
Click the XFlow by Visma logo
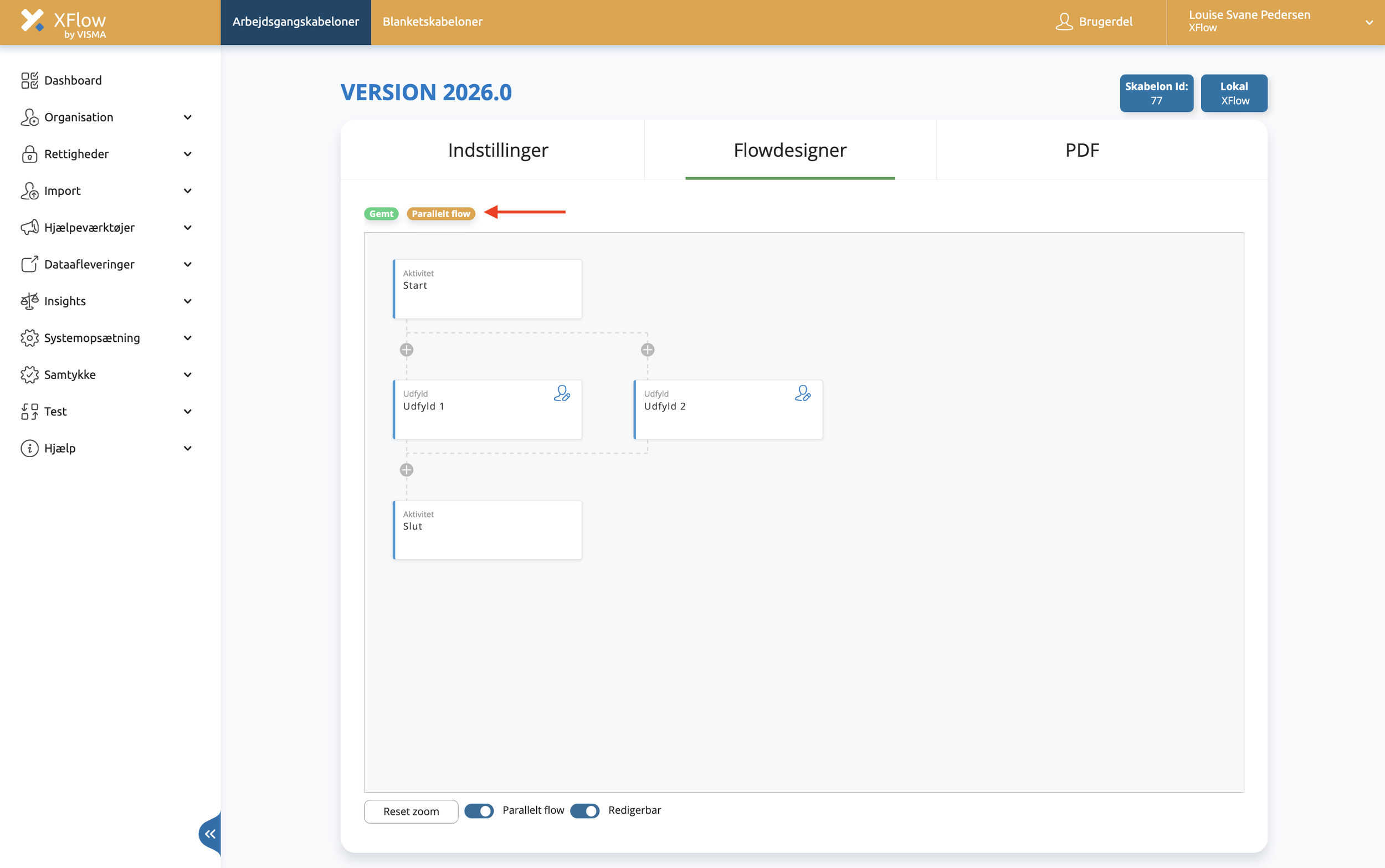point(64,22)
